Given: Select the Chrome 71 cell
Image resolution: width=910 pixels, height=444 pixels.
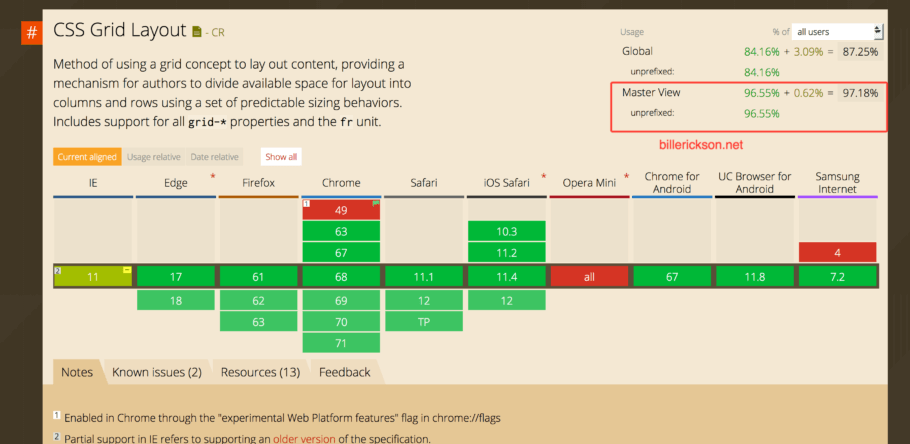Looking at the screenshot, I should [341, 343].
